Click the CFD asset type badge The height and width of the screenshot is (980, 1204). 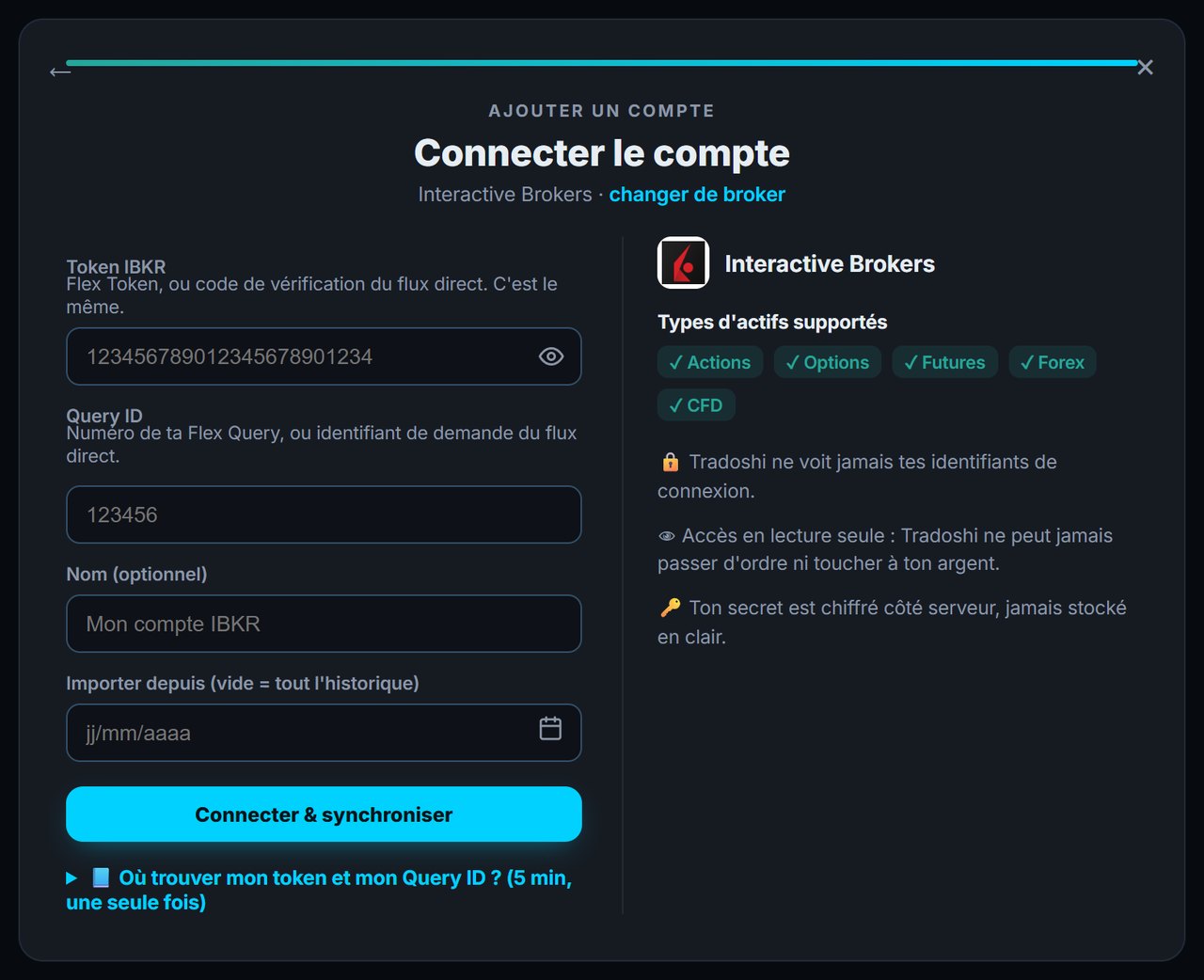click(x=696, y=405)
